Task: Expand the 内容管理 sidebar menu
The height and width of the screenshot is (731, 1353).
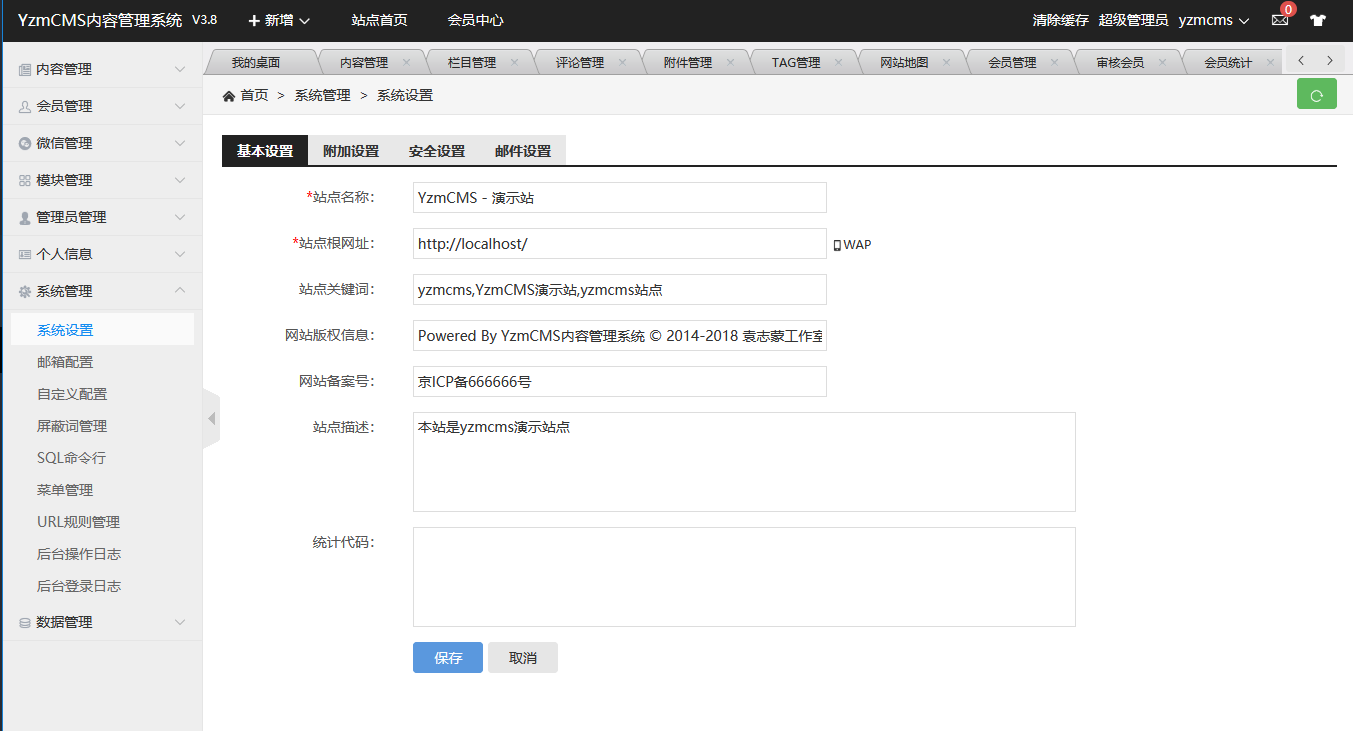Action: coord(100,69)
